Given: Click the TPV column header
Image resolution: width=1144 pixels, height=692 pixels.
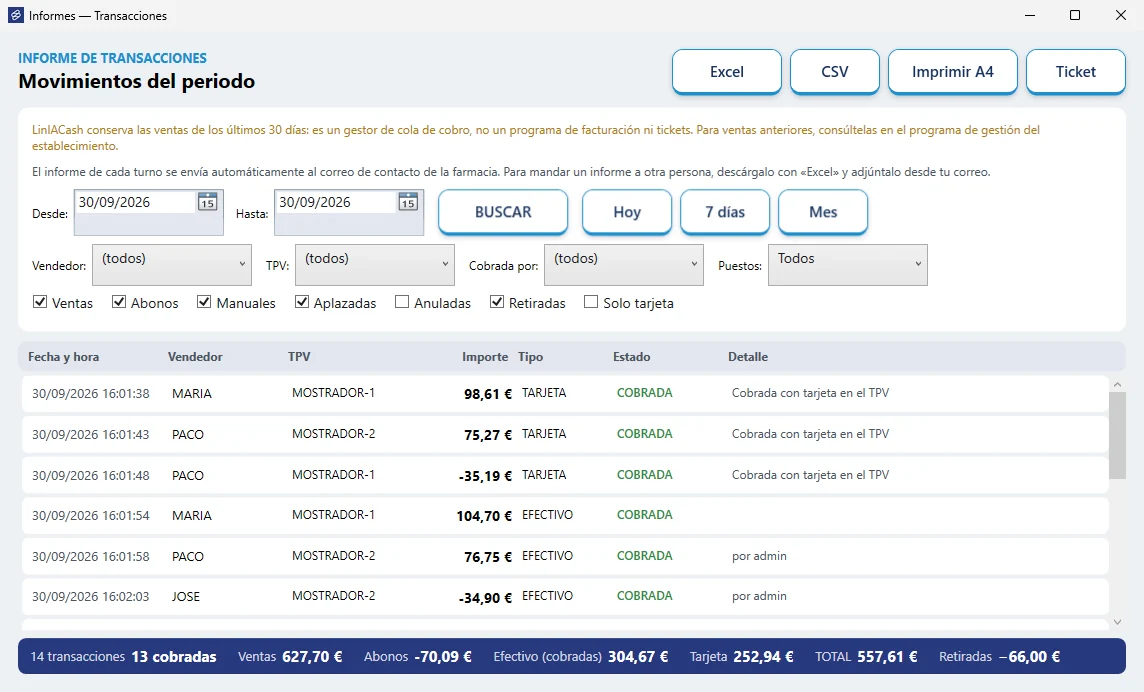Looking at the screenshot, I should (299, 357).
